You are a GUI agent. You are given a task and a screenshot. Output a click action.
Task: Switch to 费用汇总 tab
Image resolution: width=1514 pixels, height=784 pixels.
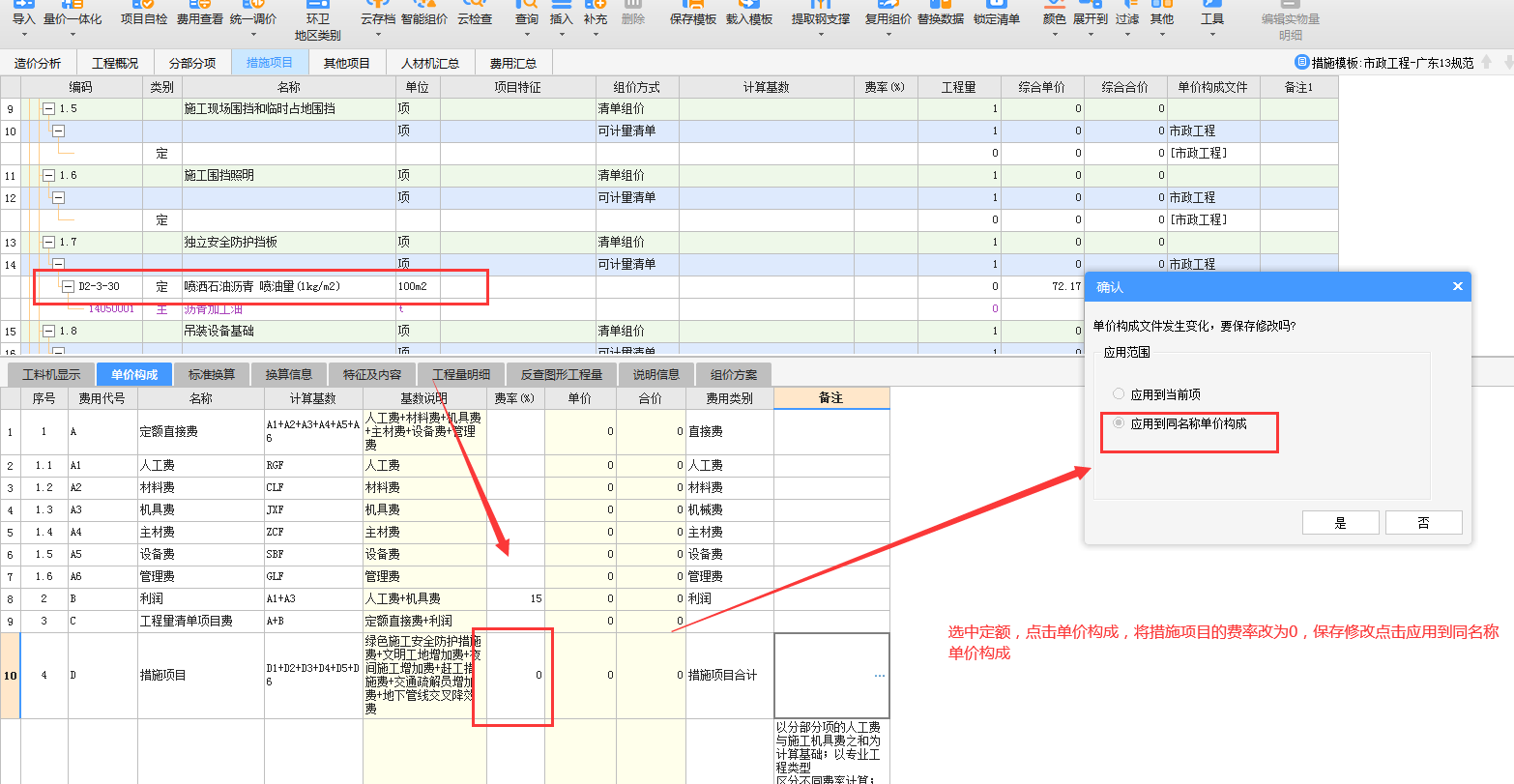point(513,64)
